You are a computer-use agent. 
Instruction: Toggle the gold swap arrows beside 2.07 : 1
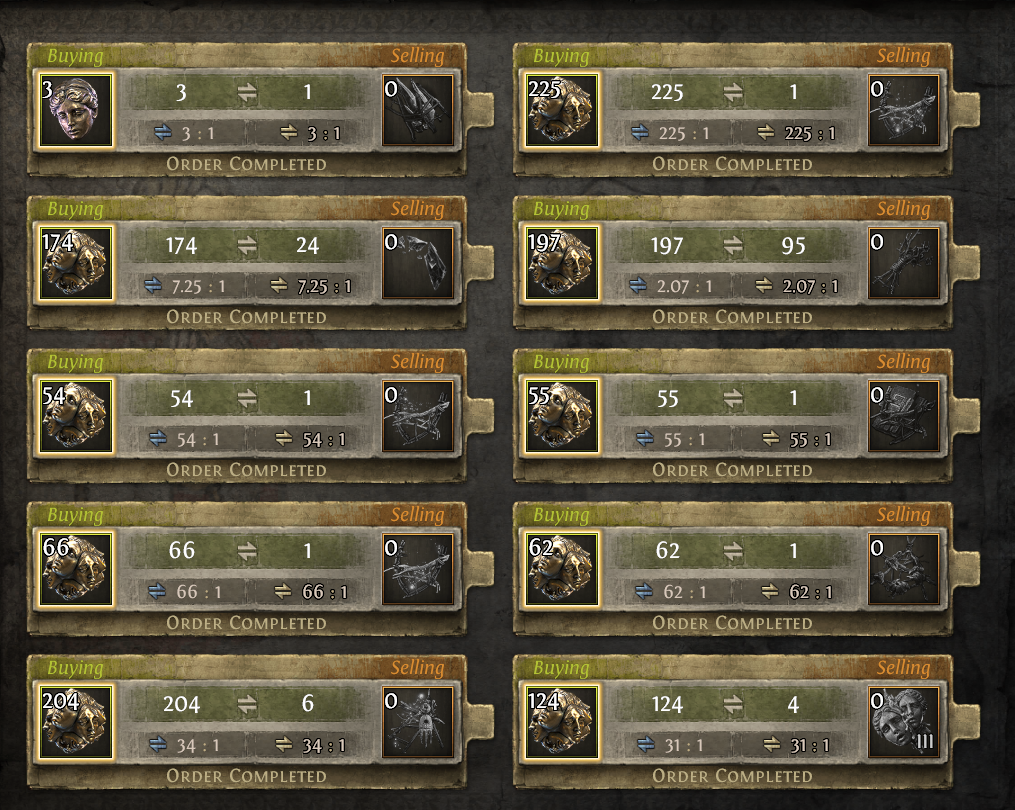(x=764, y=286)
